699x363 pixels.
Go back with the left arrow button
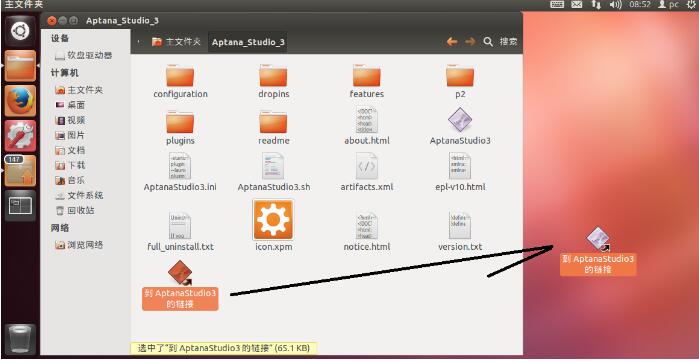click(x=452, y=42)
